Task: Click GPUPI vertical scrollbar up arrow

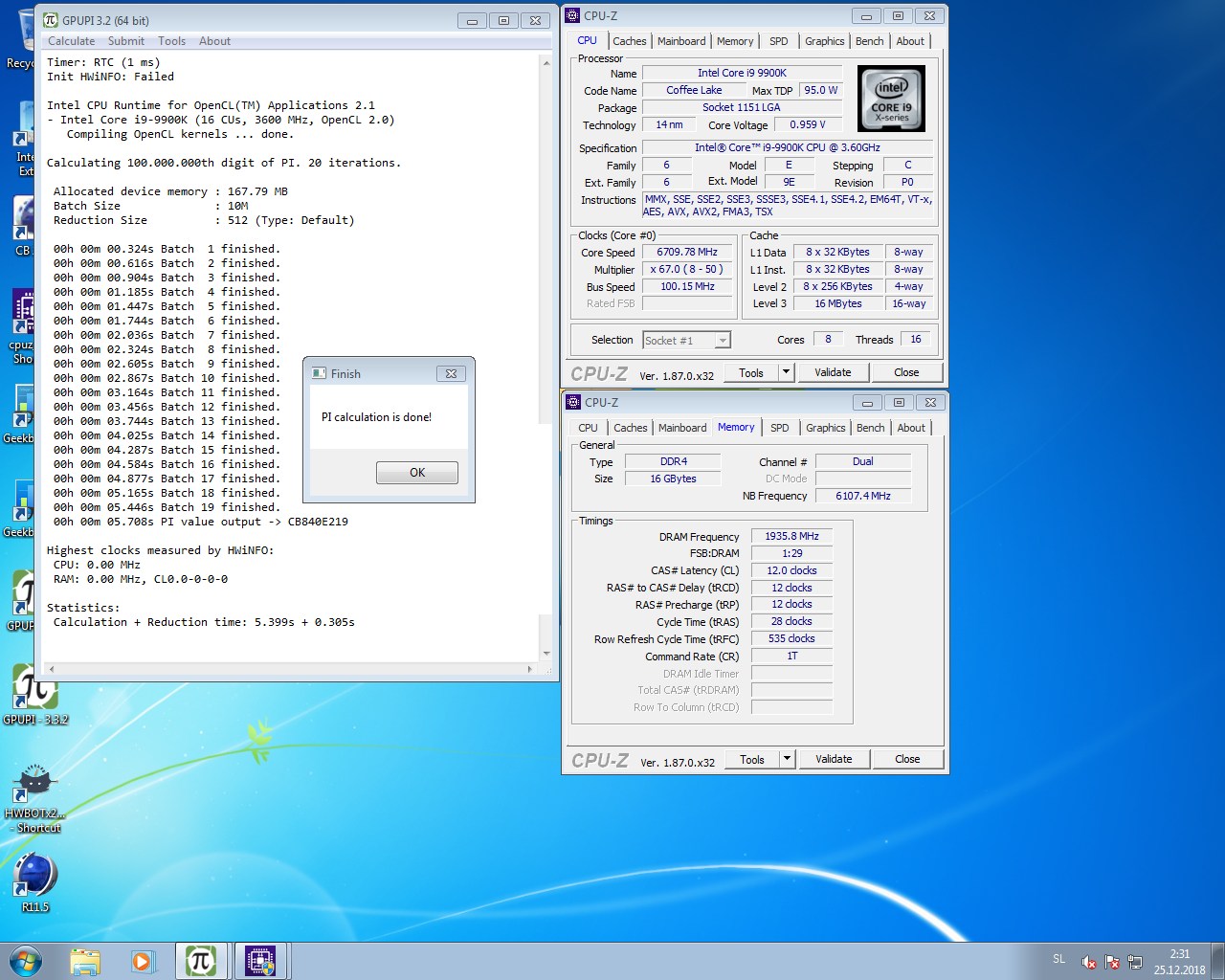Action: coord(546,63)
